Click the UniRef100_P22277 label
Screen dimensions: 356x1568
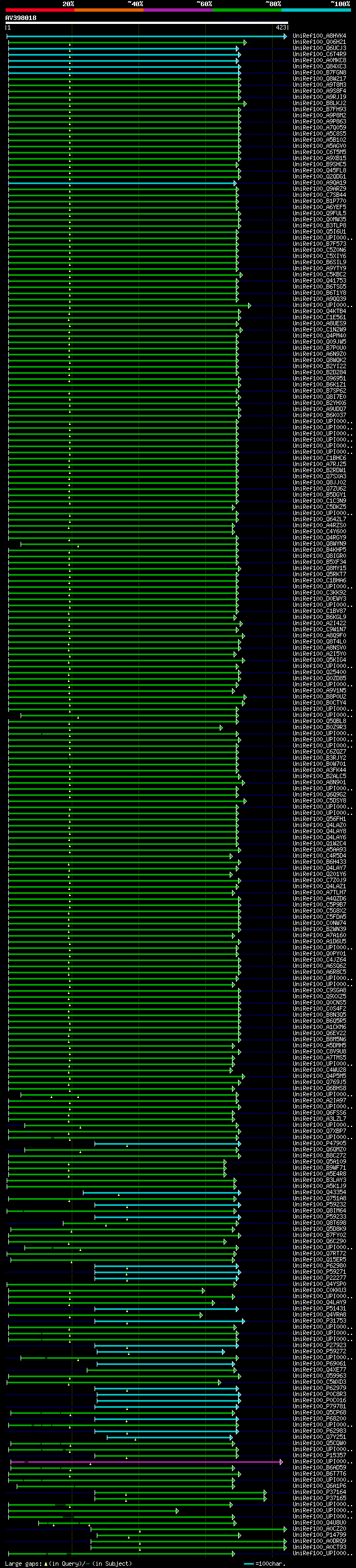click(319, 1278)
